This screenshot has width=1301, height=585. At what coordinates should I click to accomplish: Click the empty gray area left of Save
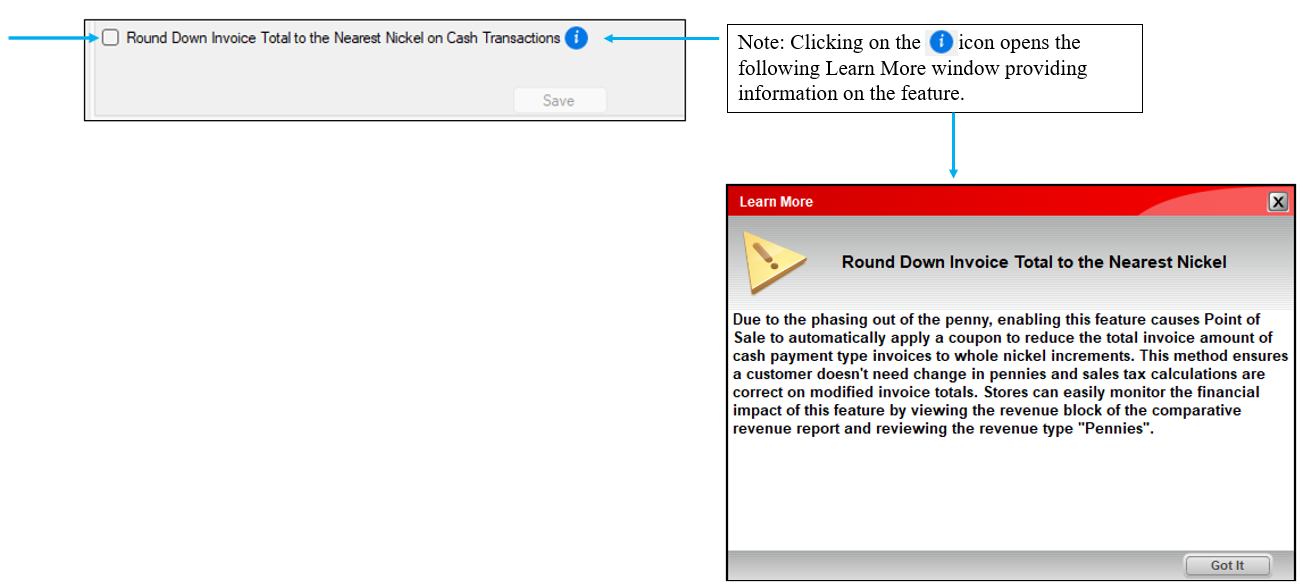300,95
